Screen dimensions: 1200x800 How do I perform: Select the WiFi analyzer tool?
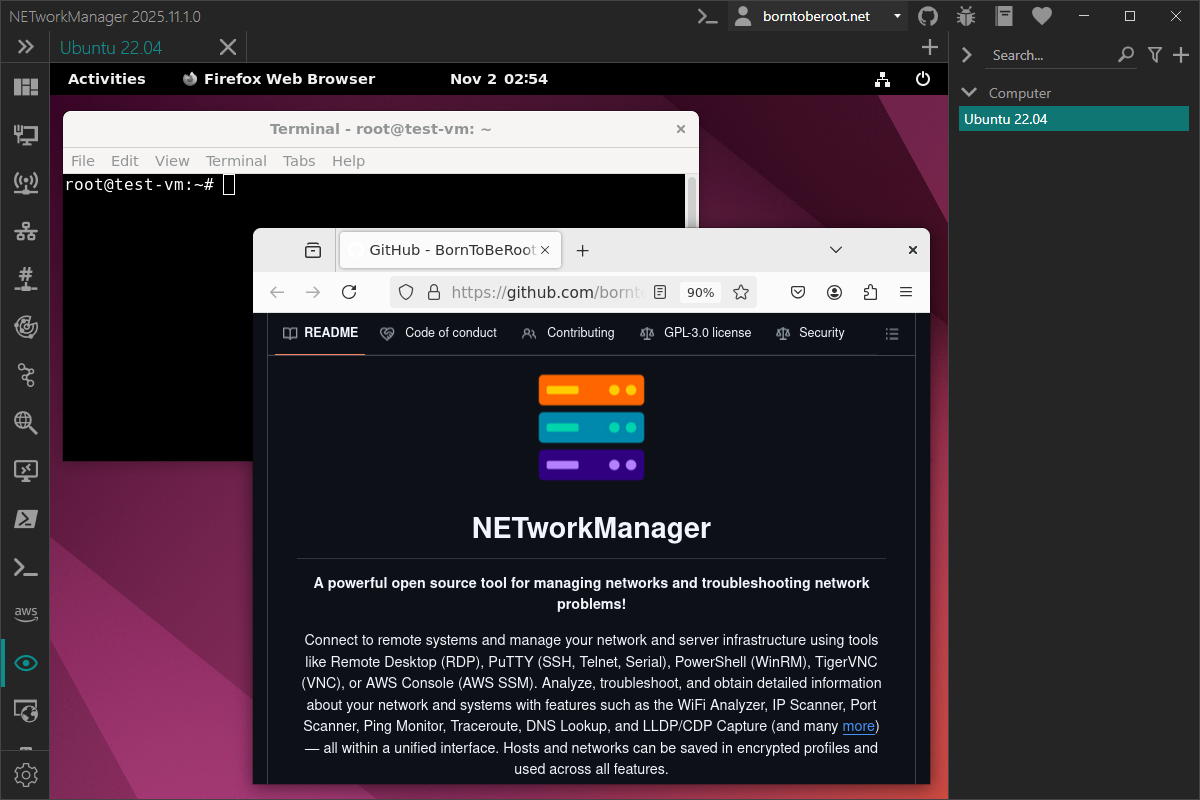pos(25,183)
